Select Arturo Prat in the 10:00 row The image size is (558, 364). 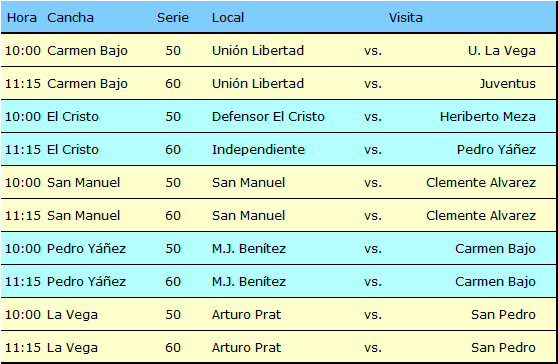[246, 315]
